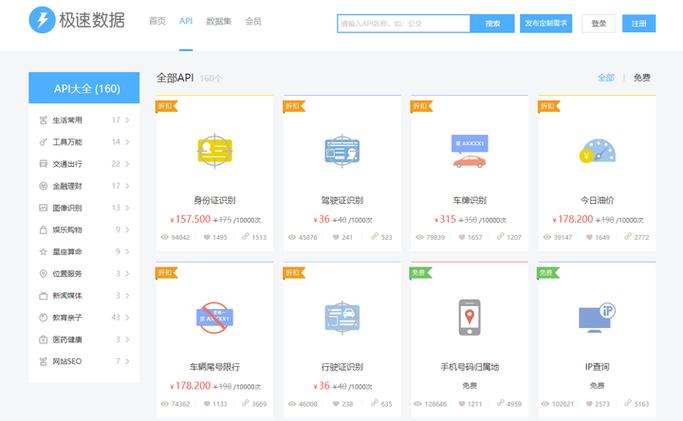The image size is (683, 421).
Task: Focus the API name search field
Action: pos(404,24)
